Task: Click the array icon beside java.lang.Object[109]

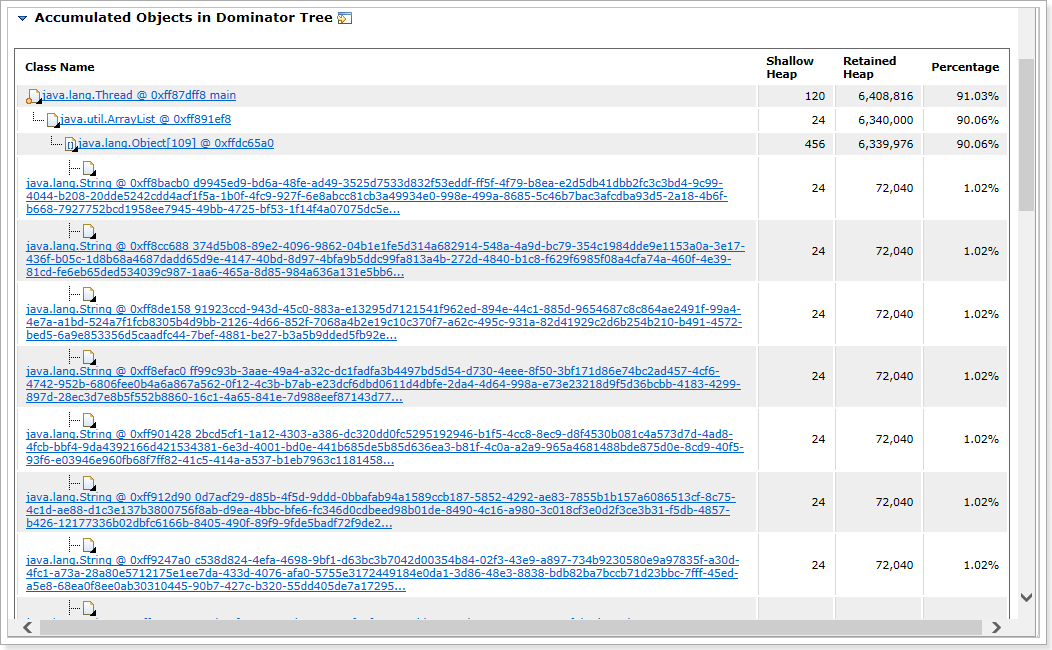Action: click(x=70, y=144)
